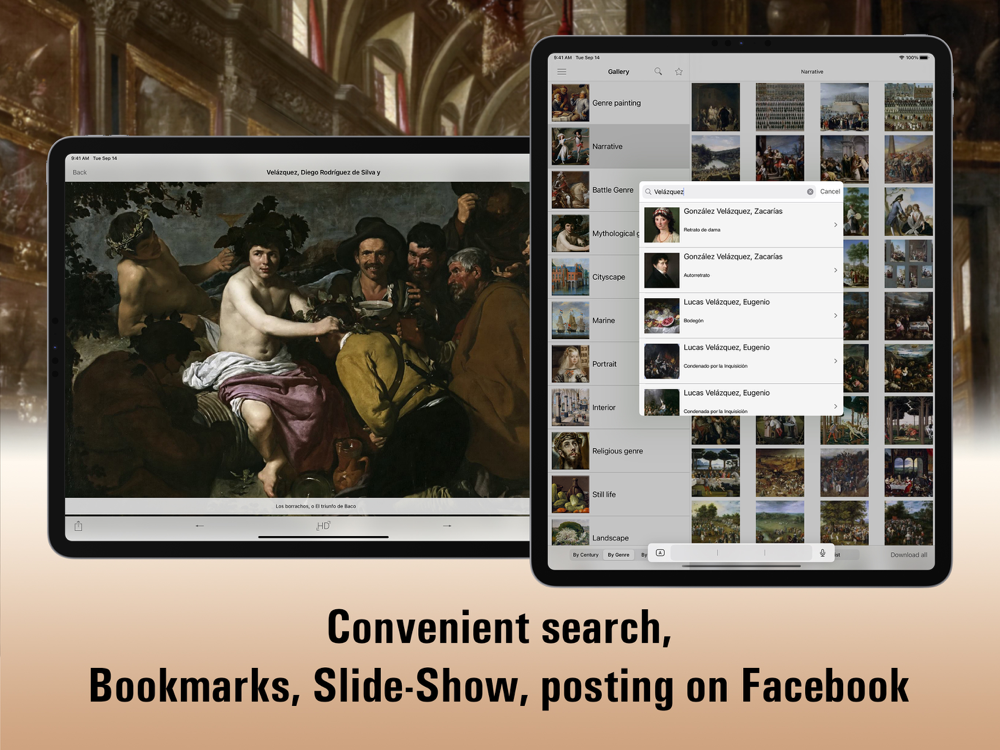Open the Cityscape category
Image resolution: width=1000 pixels, height=750 pixels.
(594, 277)
